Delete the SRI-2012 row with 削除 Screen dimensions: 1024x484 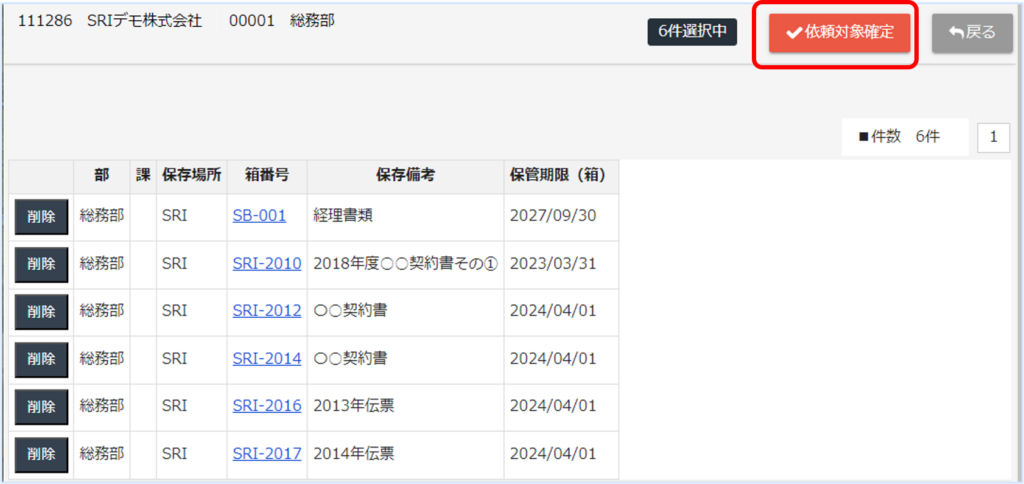[41, 312]
